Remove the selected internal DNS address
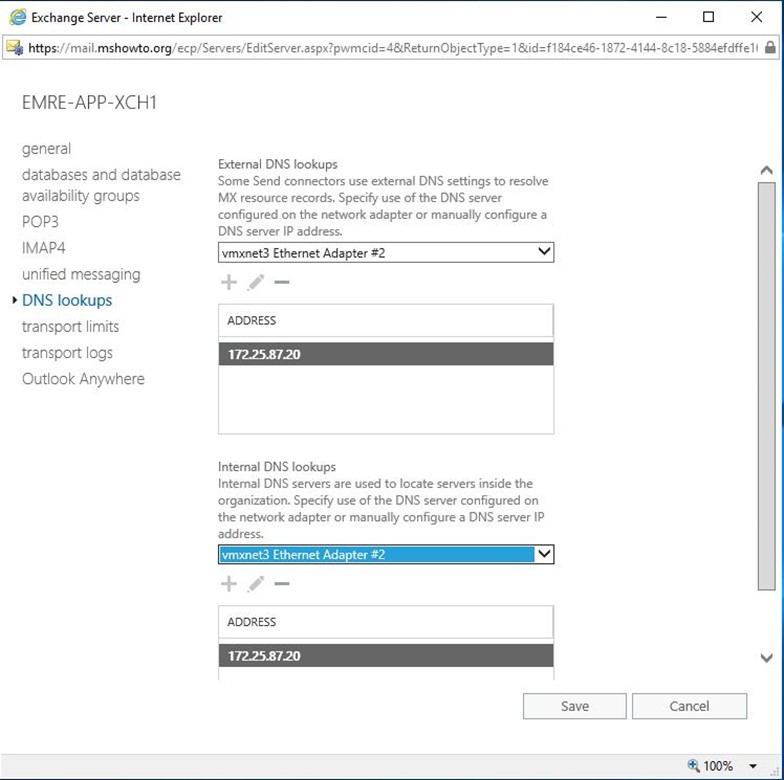 tap(282, 584)
